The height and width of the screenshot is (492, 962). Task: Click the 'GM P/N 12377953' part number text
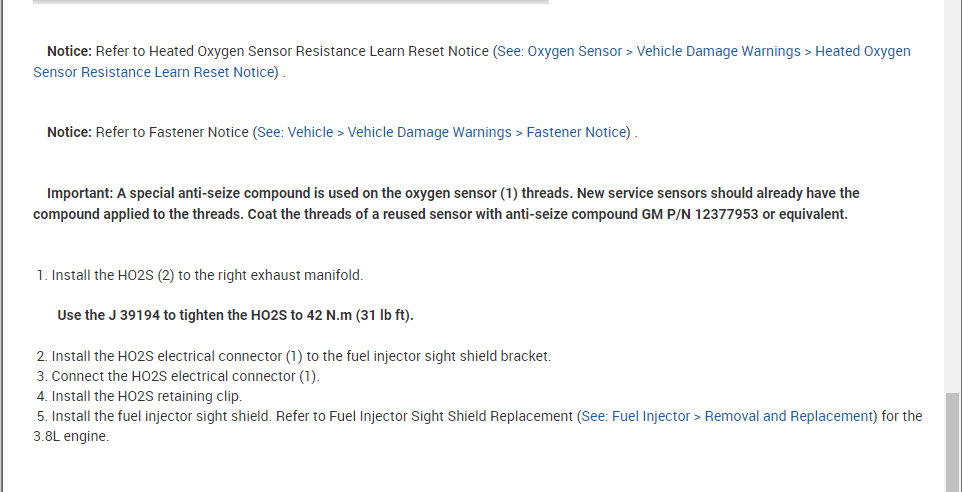(702, 214)
